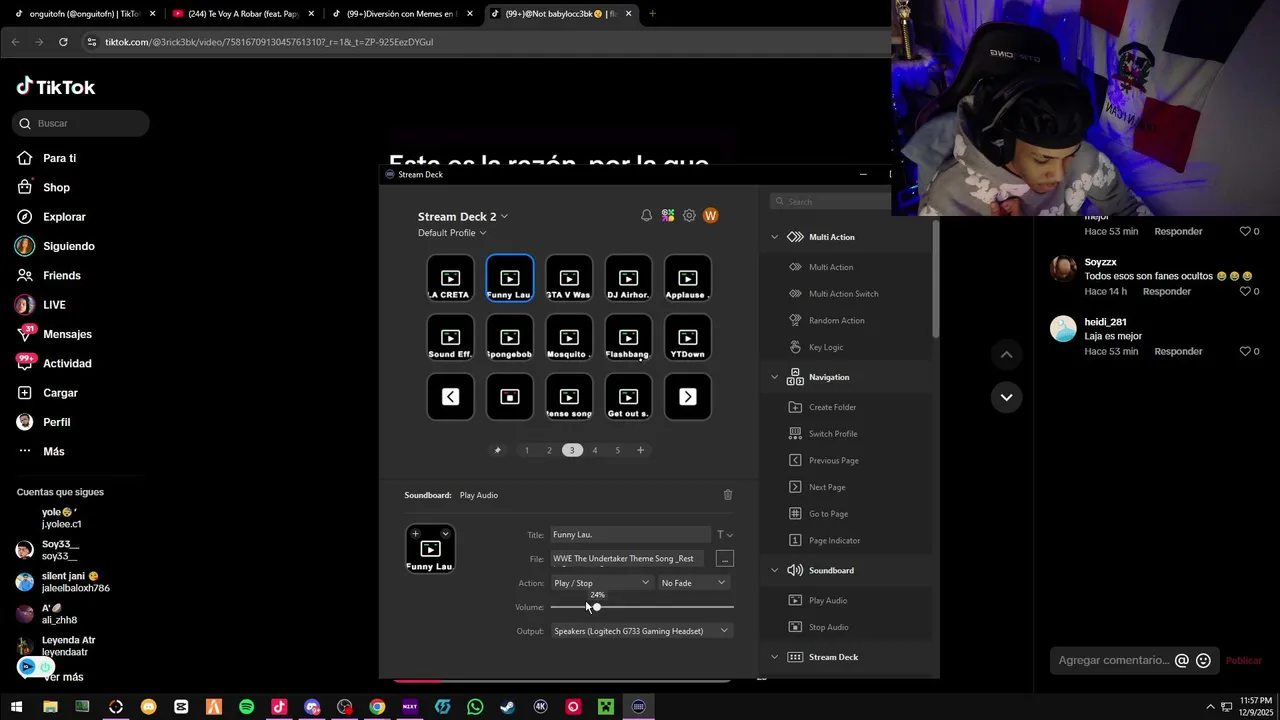This screenshot has height=720, width=1280.
Task: Open the title text style T option
Action: (x=724, y=535)
